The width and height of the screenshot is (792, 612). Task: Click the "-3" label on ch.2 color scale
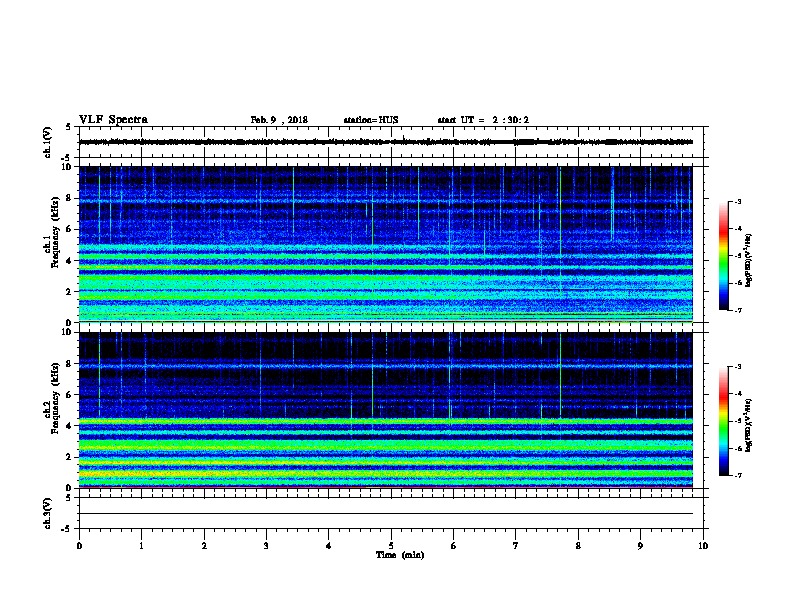tap(737, 367)
